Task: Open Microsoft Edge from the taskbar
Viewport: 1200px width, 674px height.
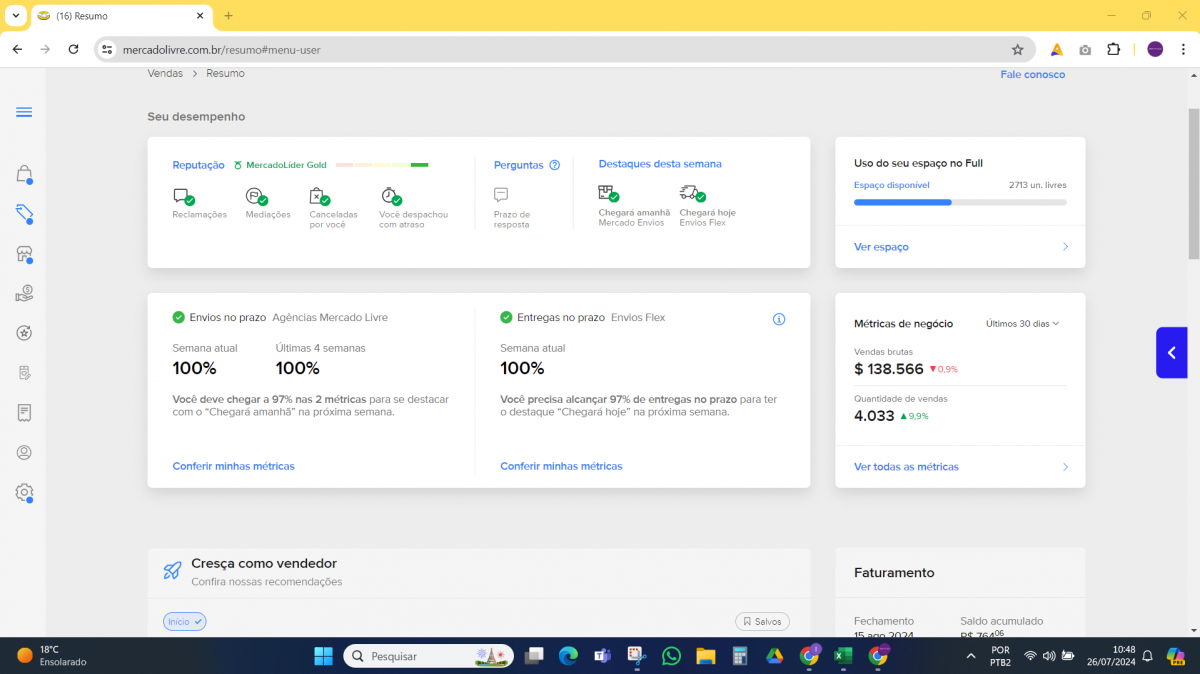Action: [x=568, y=656]
